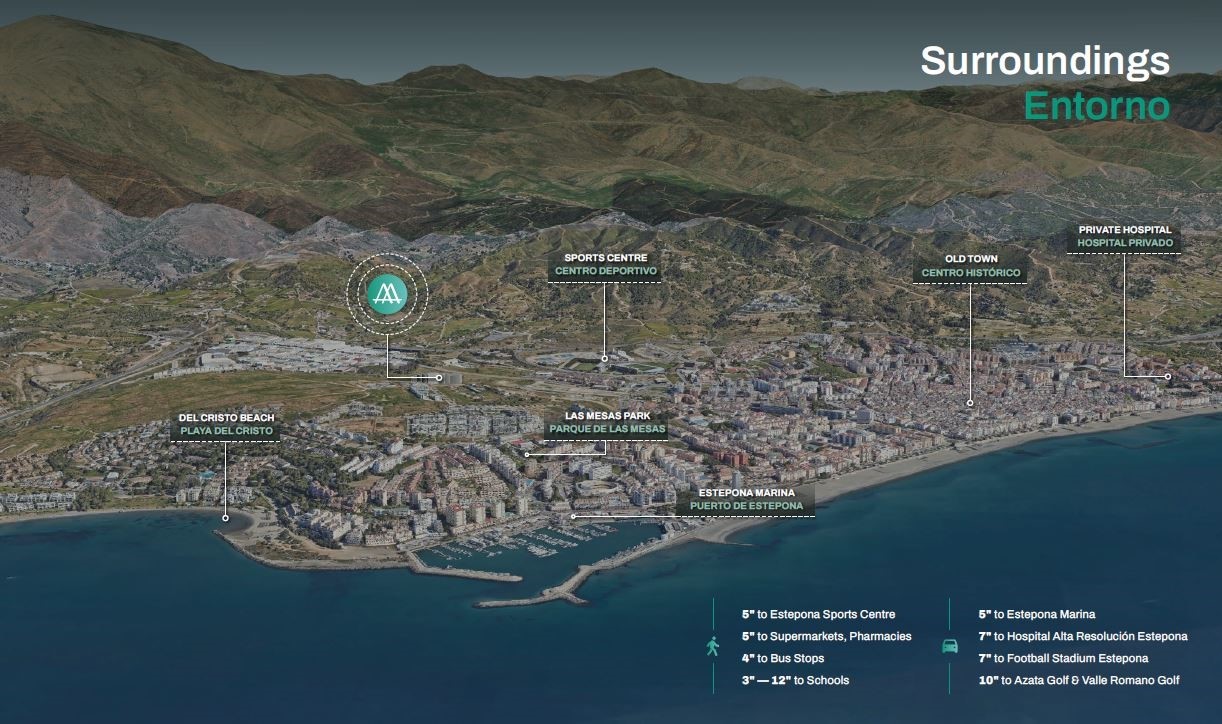Image resolution: width=1222 pixels, height=724 pixels.
Task: Click the Surroundings heading
Action: pyautogui.click(x=1045, y=61)
